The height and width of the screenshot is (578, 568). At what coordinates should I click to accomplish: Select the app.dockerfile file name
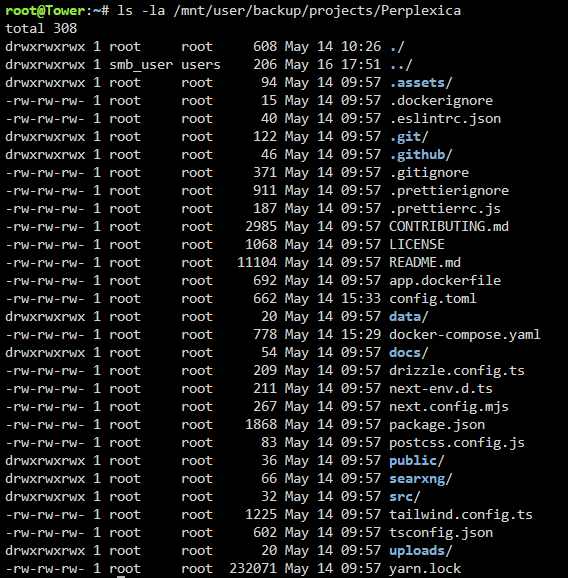[445, 281]
